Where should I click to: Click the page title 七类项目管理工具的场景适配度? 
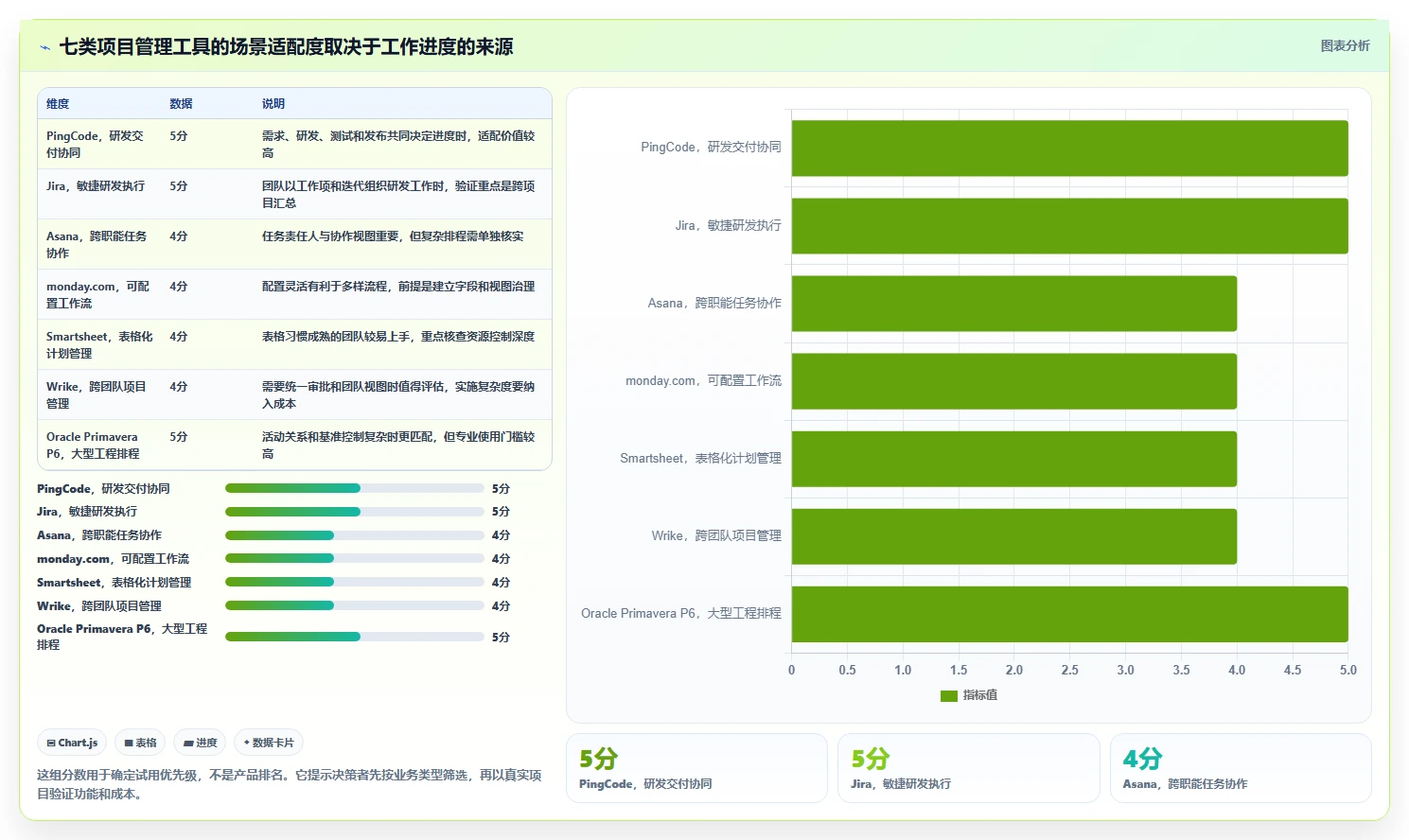[x=286, y=46]
